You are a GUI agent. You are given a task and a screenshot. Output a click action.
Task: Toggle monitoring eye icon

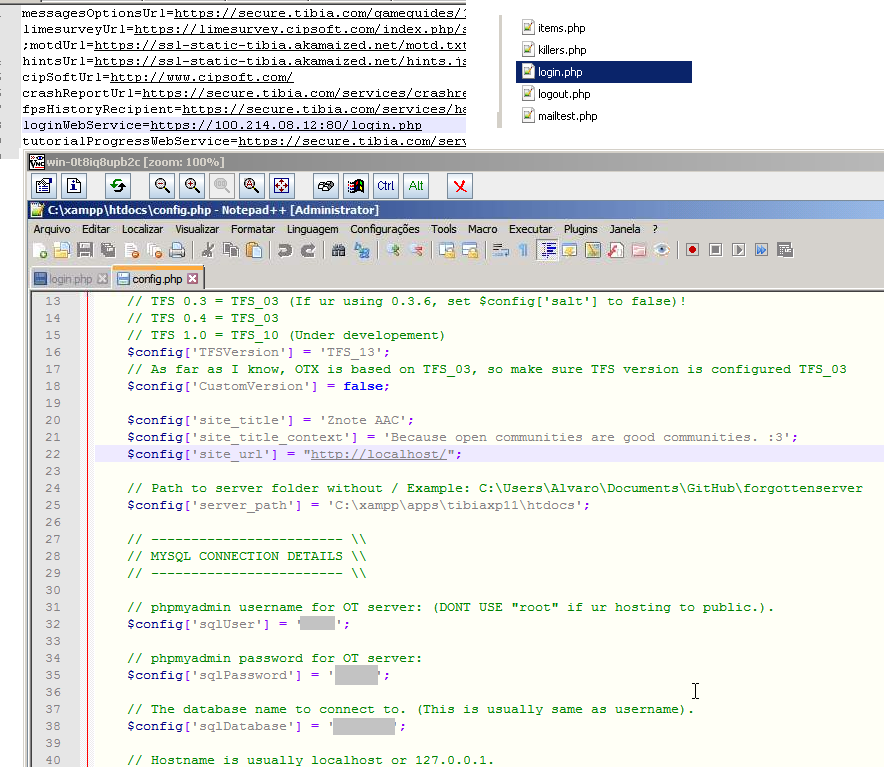tap(662, 250)
